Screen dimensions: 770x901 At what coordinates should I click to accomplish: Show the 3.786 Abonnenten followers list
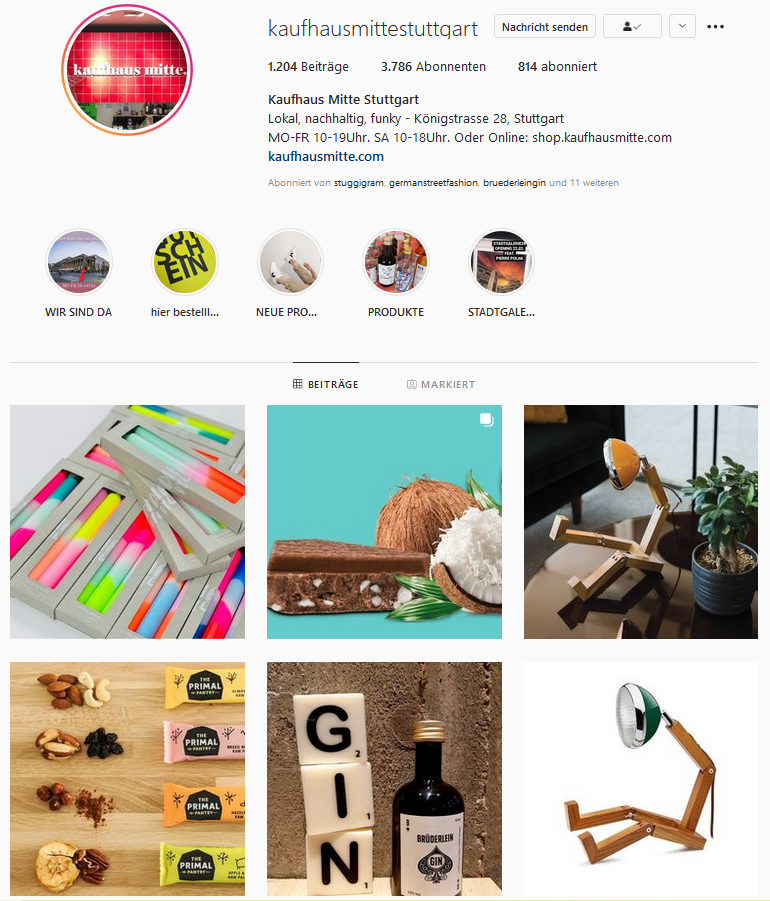click(433, 67)
